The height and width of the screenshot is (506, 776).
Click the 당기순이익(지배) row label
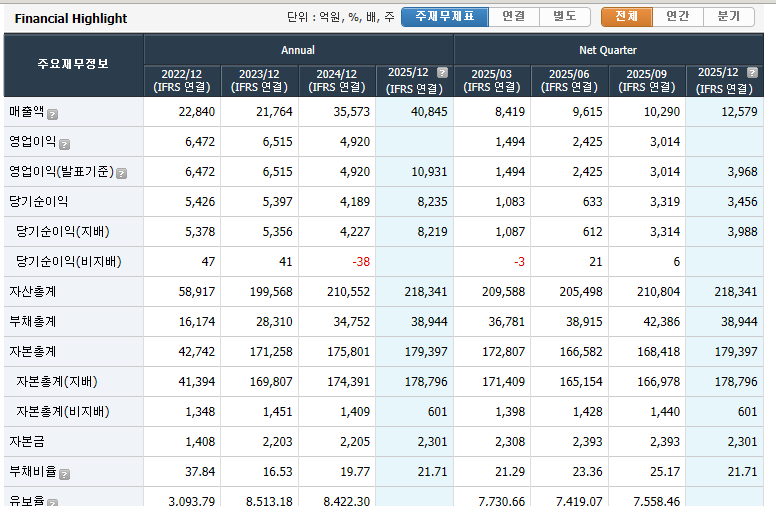pos(62,231)
